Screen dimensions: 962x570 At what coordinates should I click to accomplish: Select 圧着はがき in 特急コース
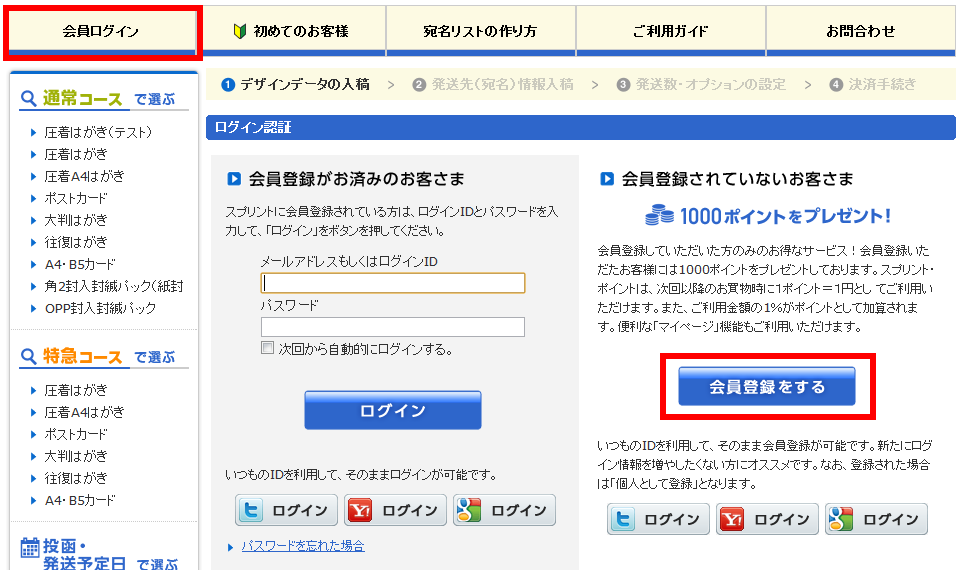(x=75, y=390)
